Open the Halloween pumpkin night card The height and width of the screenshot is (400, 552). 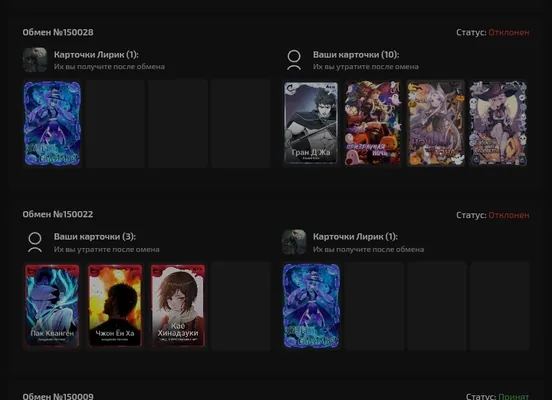click(x=373, y=123)
